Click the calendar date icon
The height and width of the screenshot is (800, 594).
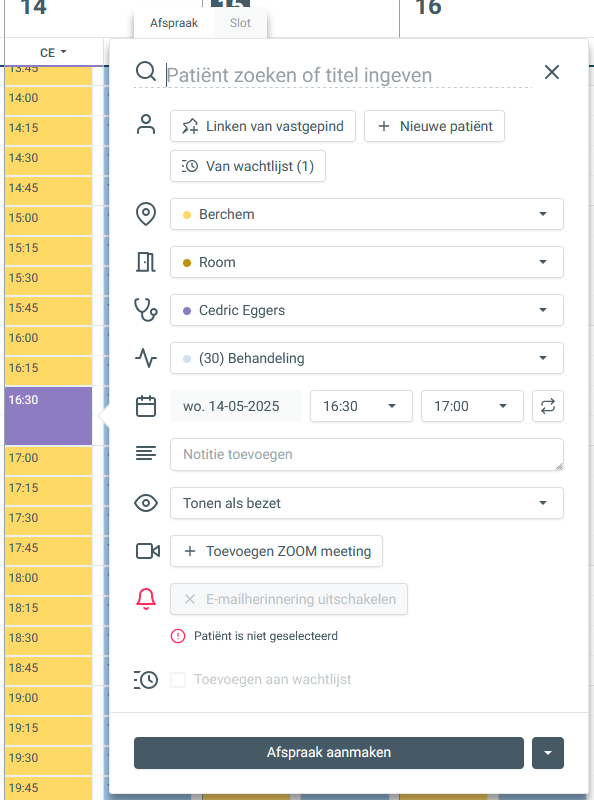(146, 406)
